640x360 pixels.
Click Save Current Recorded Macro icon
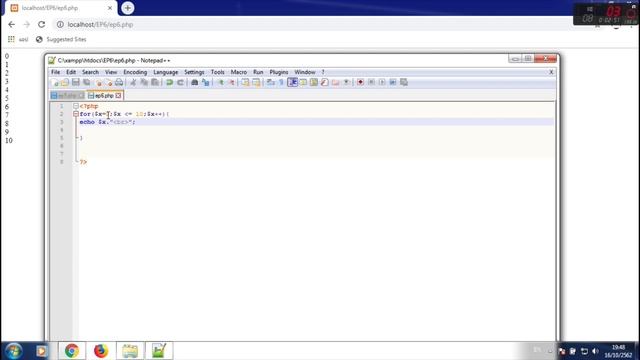[x=404, y=82]
